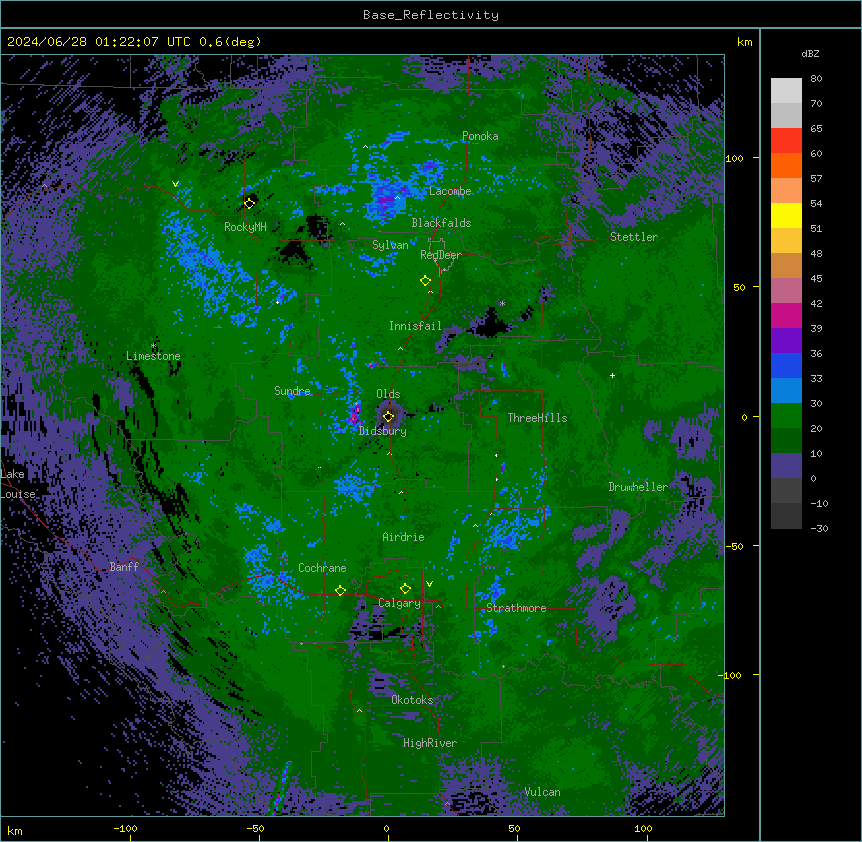
Task: Click the Base_Reflectivity title
Action: (x=431, y=15)
